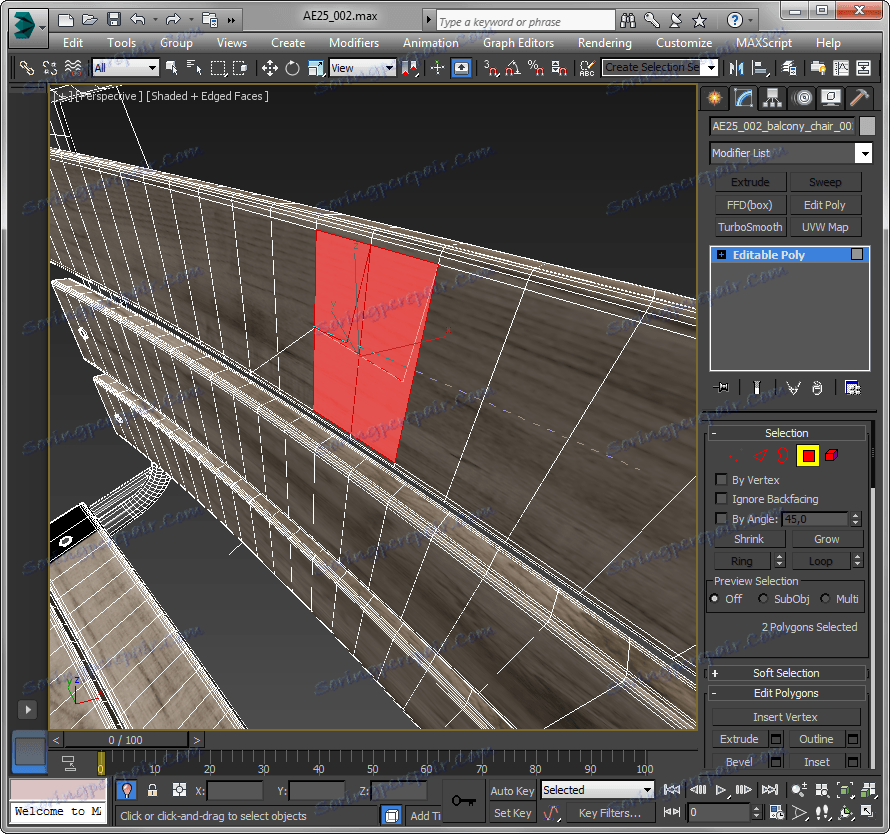The width and height of the screenshot is (890, 834).
Task: Click the Pin Stack icon
Action: [721, 388]
